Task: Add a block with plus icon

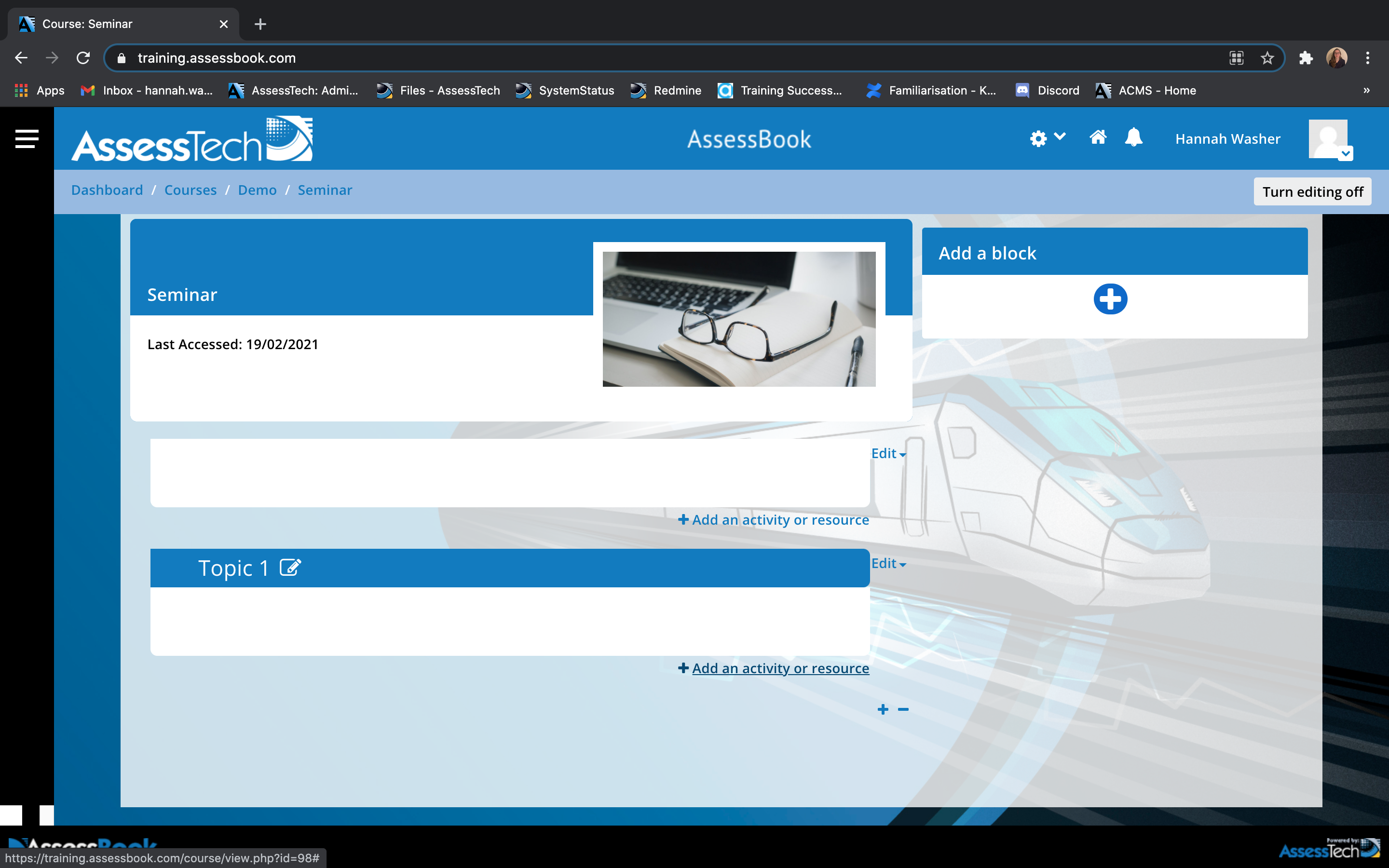Action: 1110,299
